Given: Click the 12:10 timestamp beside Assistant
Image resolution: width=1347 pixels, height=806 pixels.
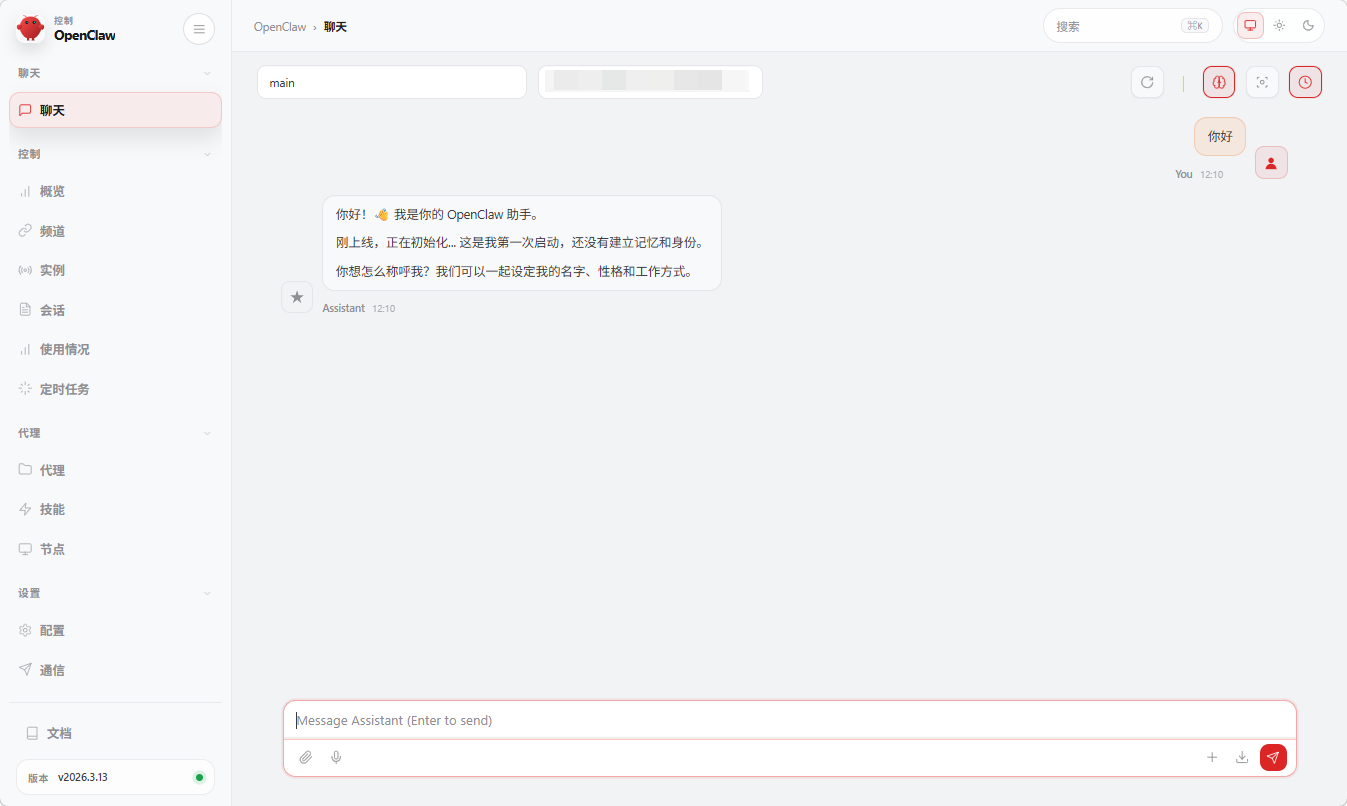Looking at the screenshot, I should point(384,308).
